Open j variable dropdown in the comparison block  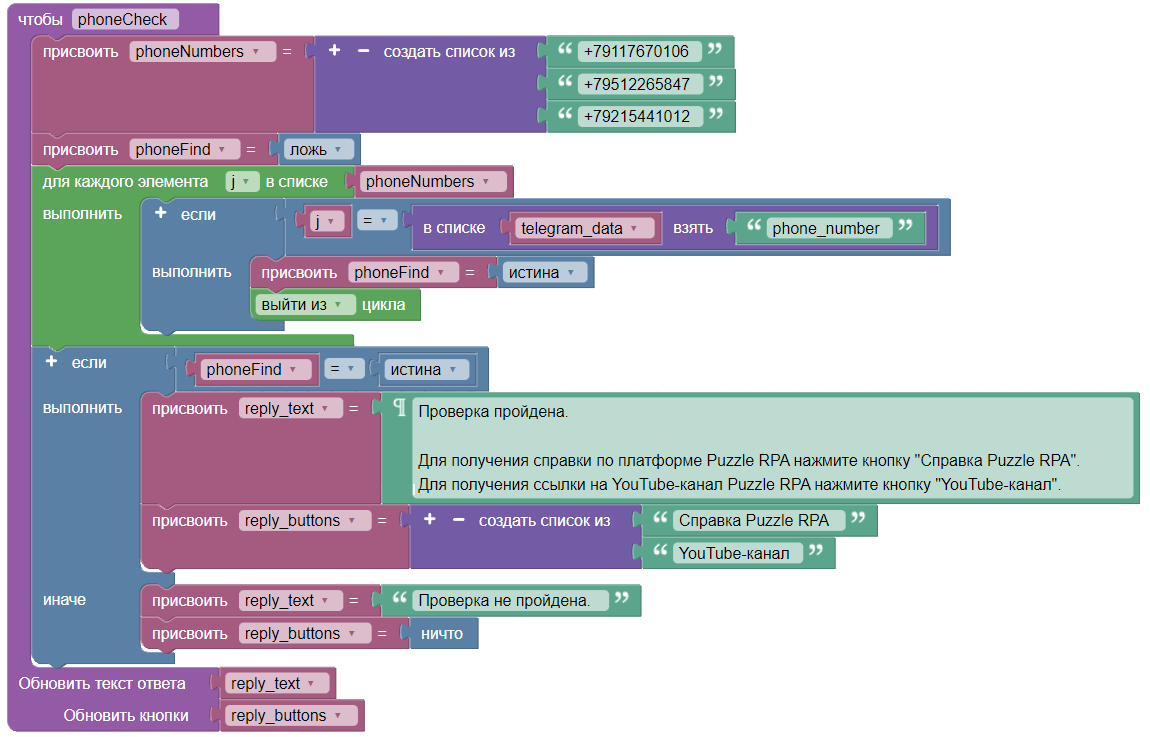pyautogui.click(x=327, y=221)
